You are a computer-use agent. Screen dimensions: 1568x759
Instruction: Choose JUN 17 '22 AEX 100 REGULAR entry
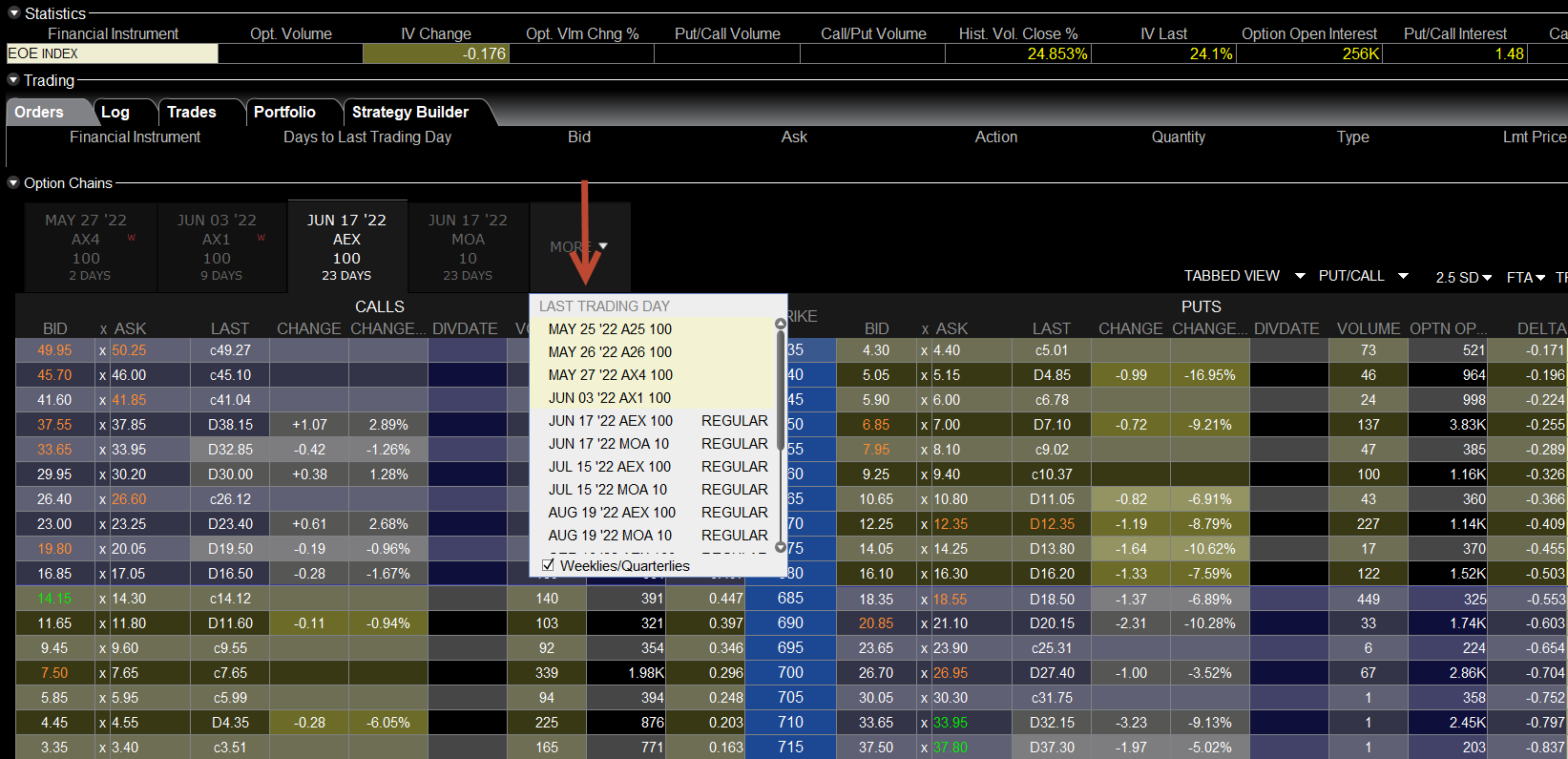(655, 421)
